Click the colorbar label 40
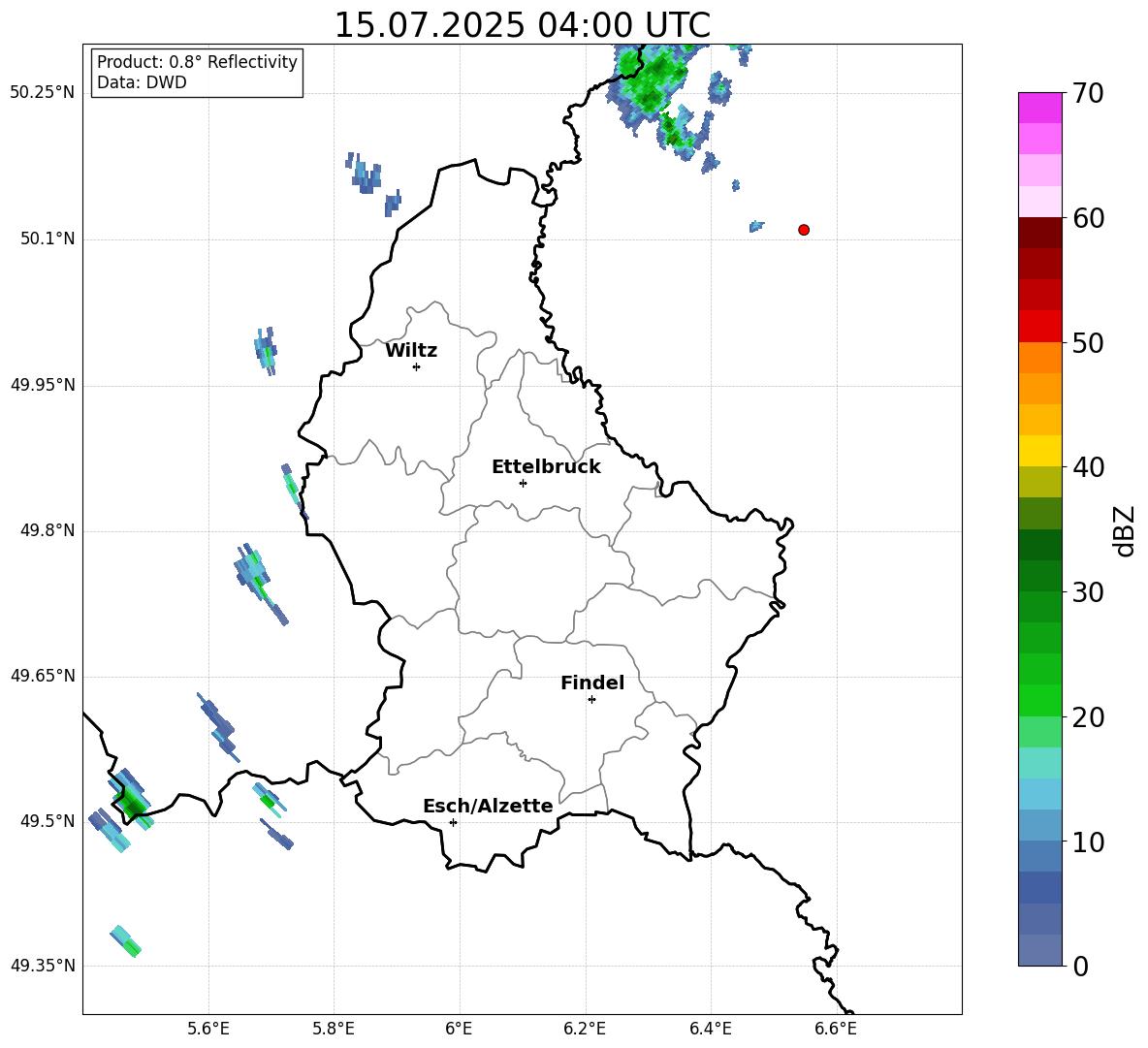The height and width of the screenshot is (1048, 1148). click(x=1088, y=467)
